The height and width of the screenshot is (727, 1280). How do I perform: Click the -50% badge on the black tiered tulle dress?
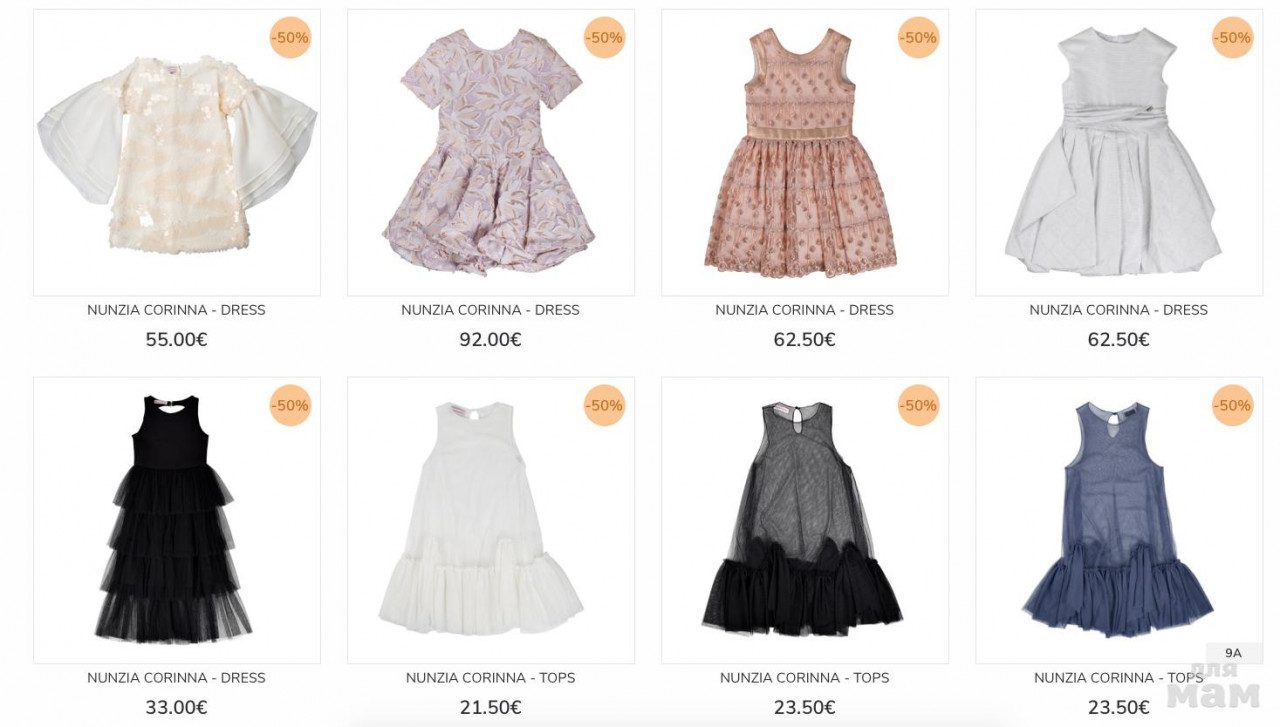point(291,406)
